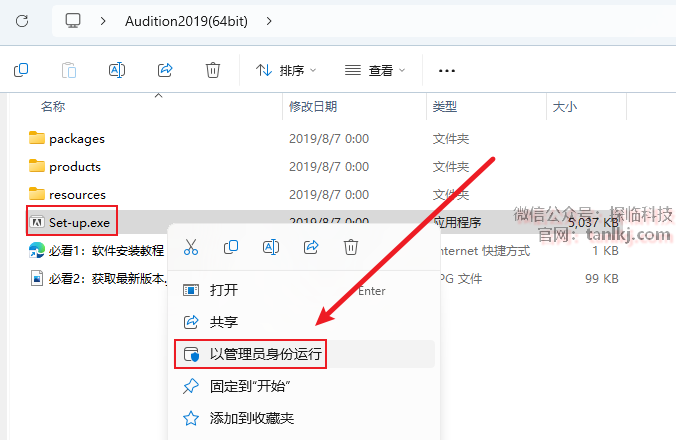Select the packages folder
The width and height of the screenshot is (676, 440).
[x=77, y=139]
